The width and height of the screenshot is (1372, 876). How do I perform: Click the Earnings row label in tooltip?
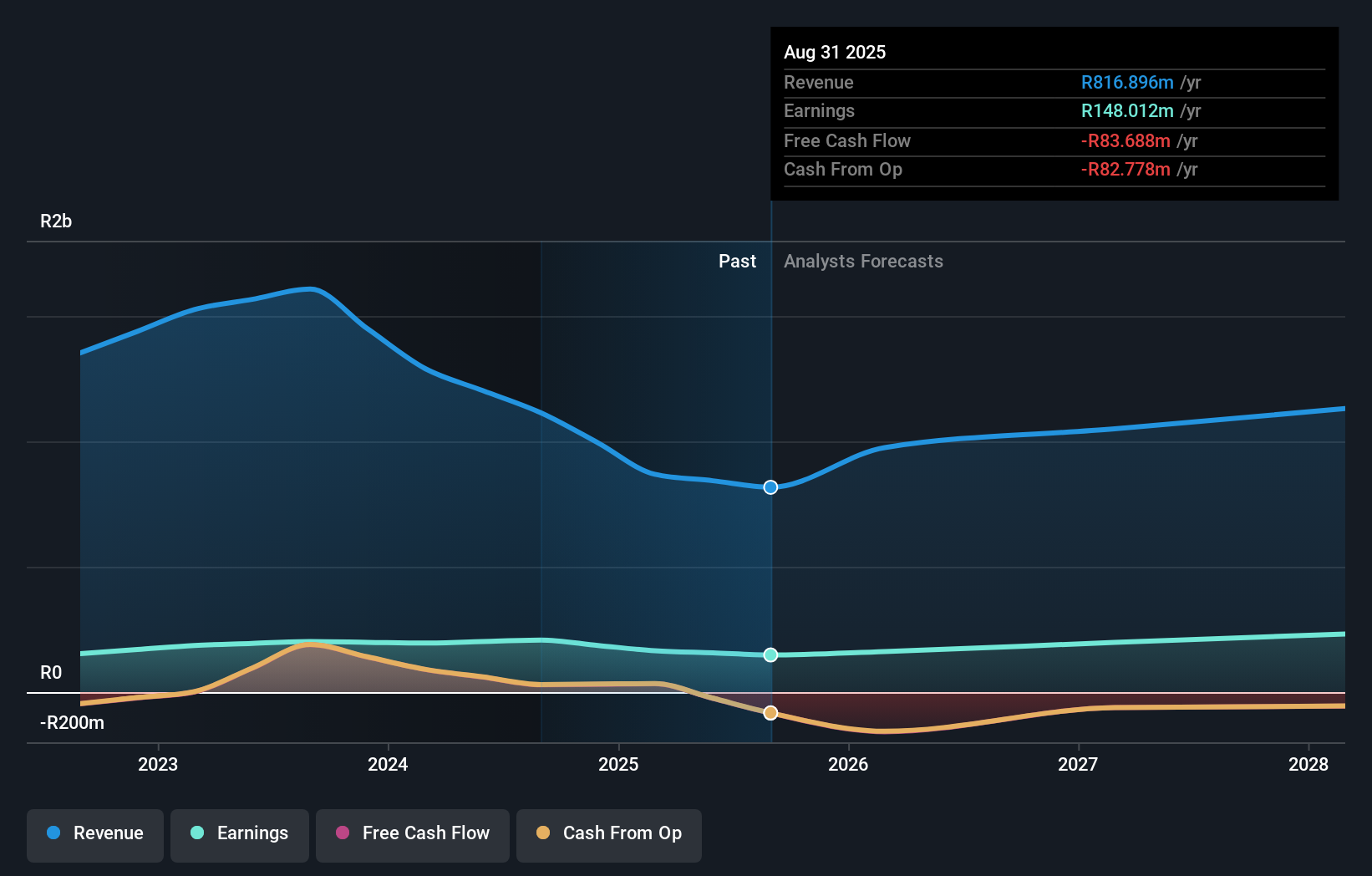819,111
